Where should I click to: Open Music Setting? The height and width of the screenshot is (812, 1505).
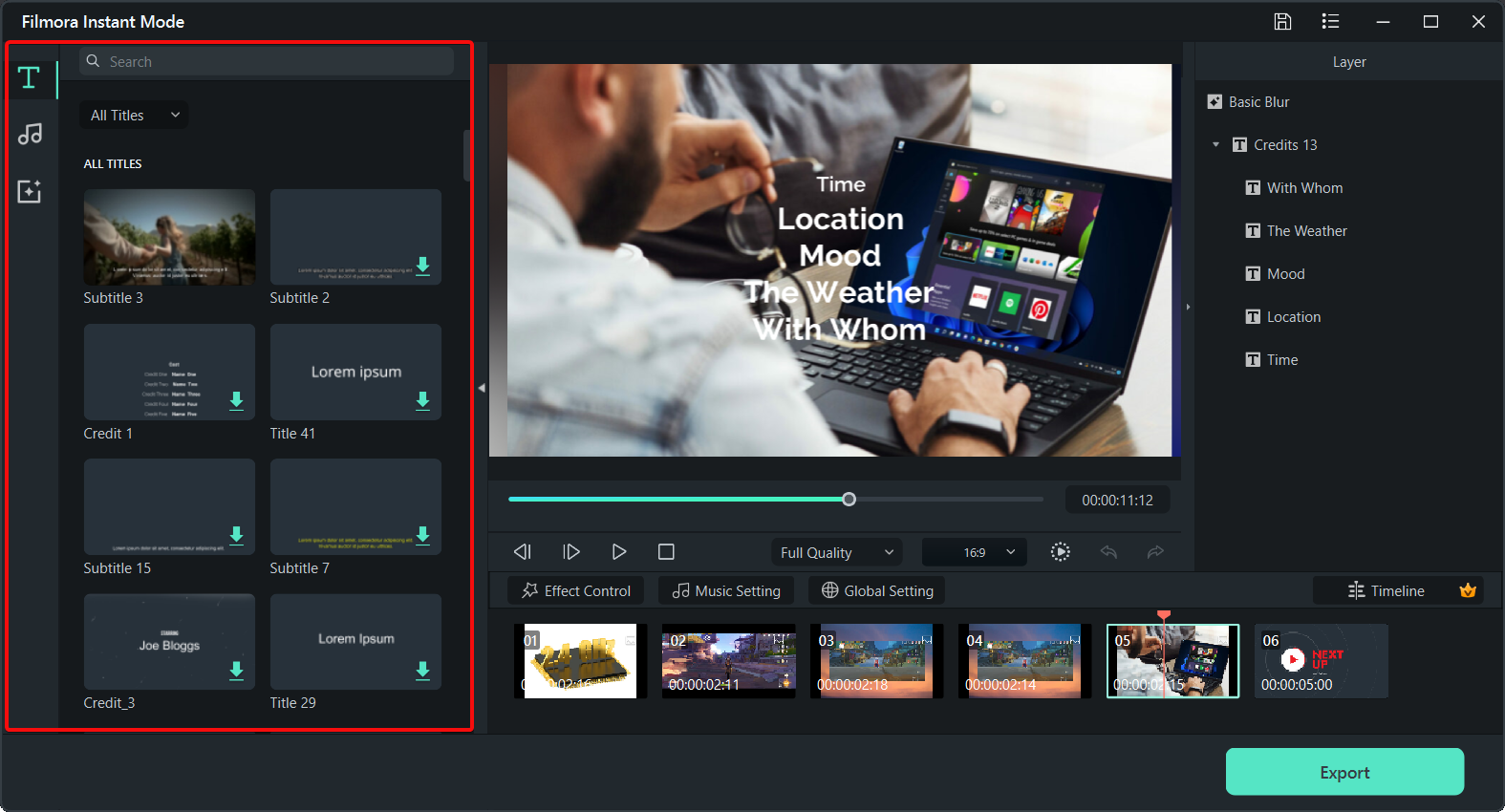click(x=726, y=590)
